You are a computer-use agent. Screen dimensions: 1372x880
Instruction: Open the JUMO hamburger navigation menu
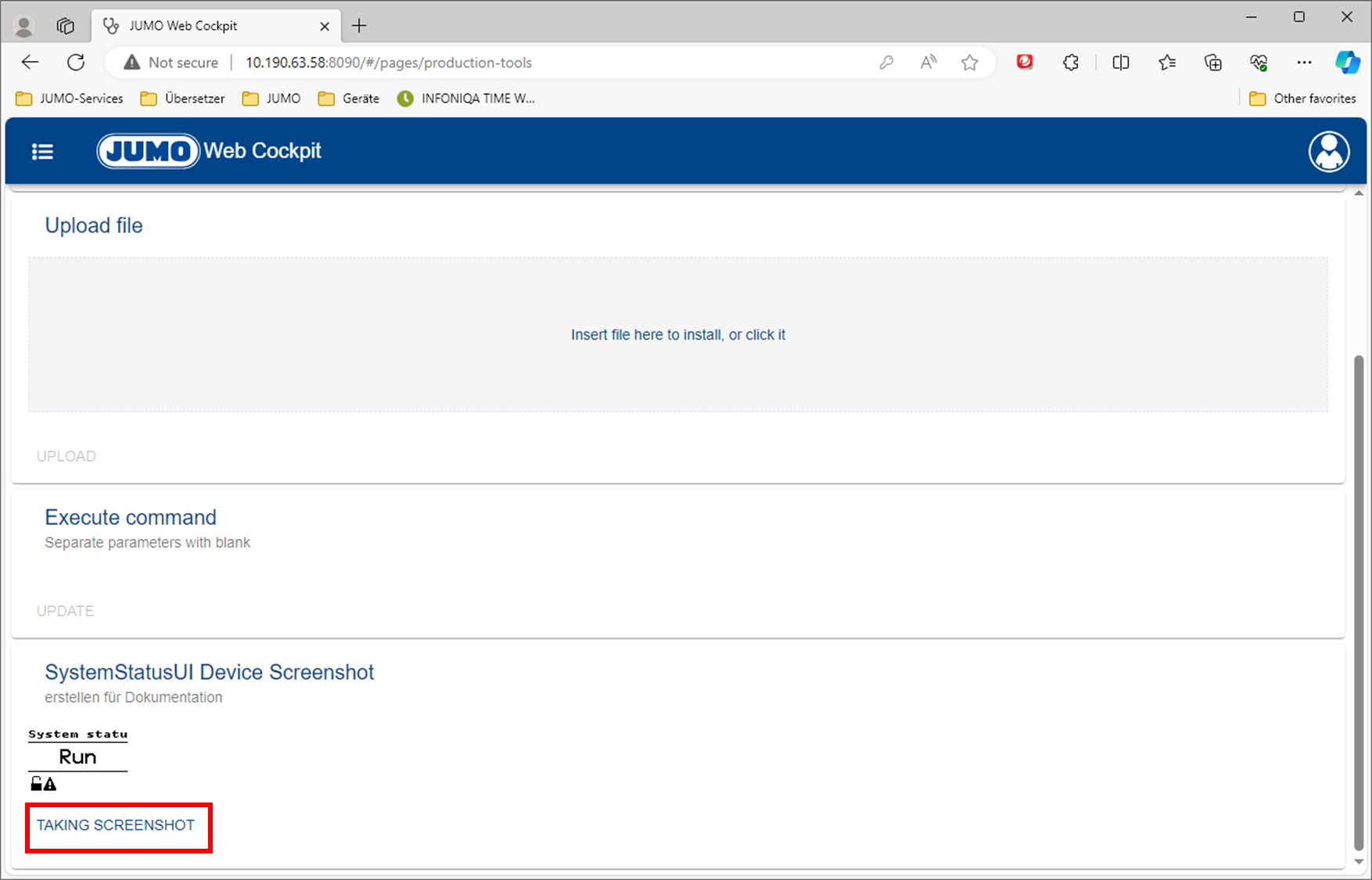(42, 152)
